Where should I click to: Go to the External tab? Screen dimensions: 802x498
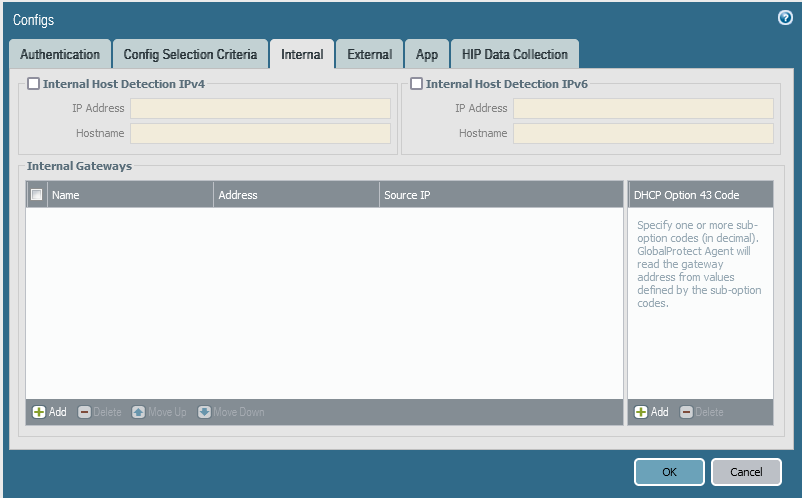(369, 55)
